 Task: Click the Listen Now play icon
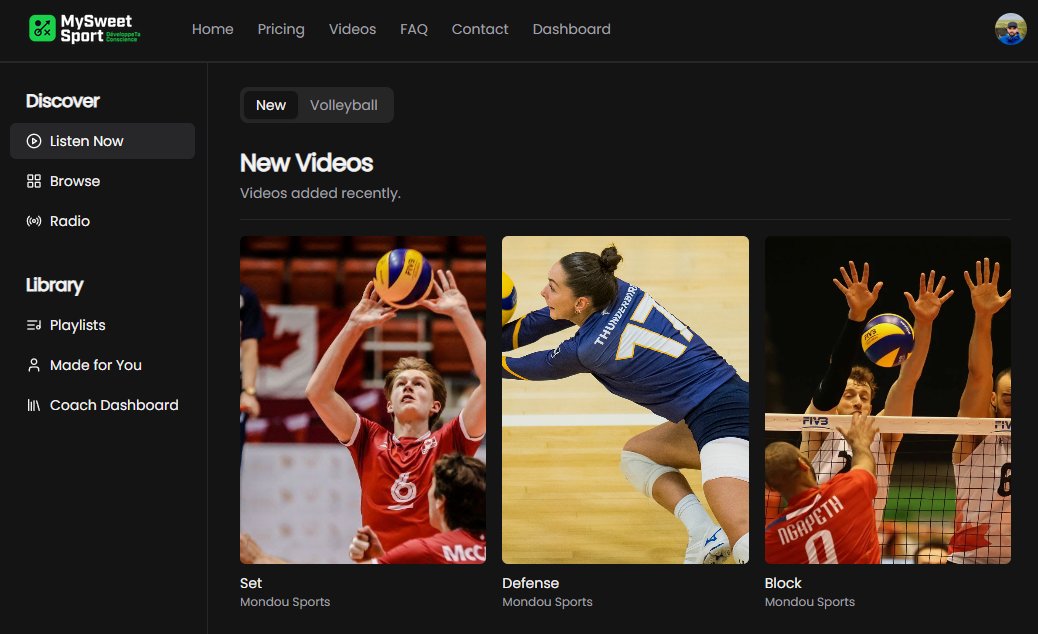(34, 141)
